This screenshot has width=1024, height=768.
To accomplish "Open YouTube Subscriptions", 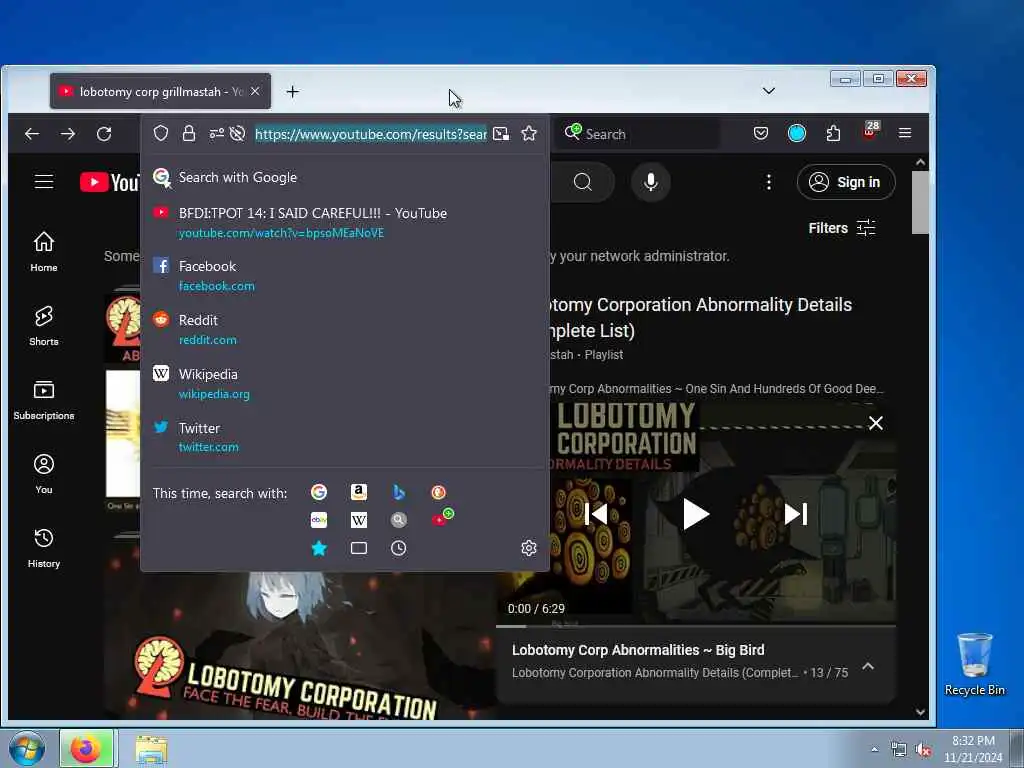I will (x=44, y=400).
